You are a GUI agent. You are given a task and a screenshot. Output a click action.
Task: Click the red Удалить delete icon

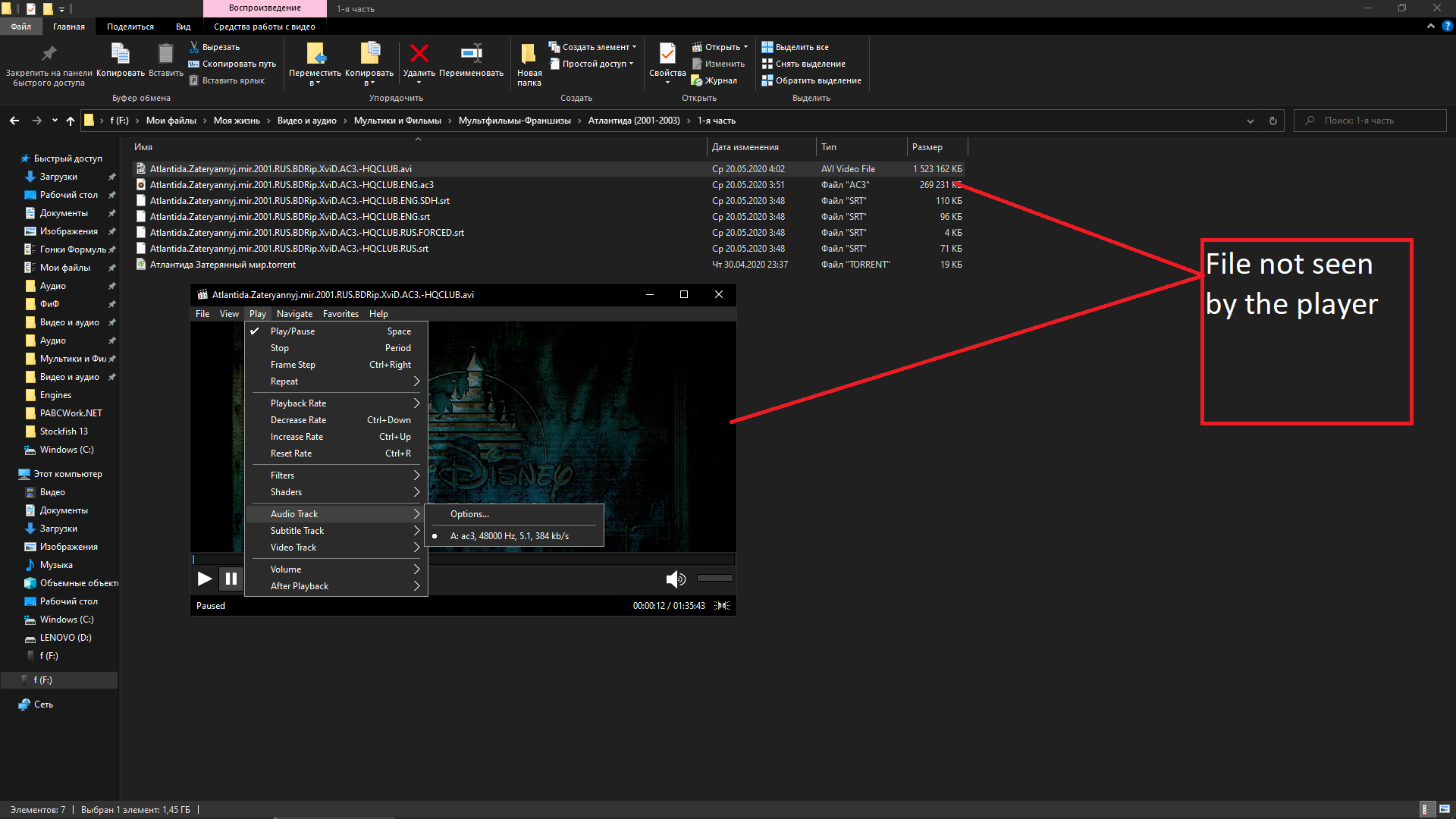click(x=419, y=54)
